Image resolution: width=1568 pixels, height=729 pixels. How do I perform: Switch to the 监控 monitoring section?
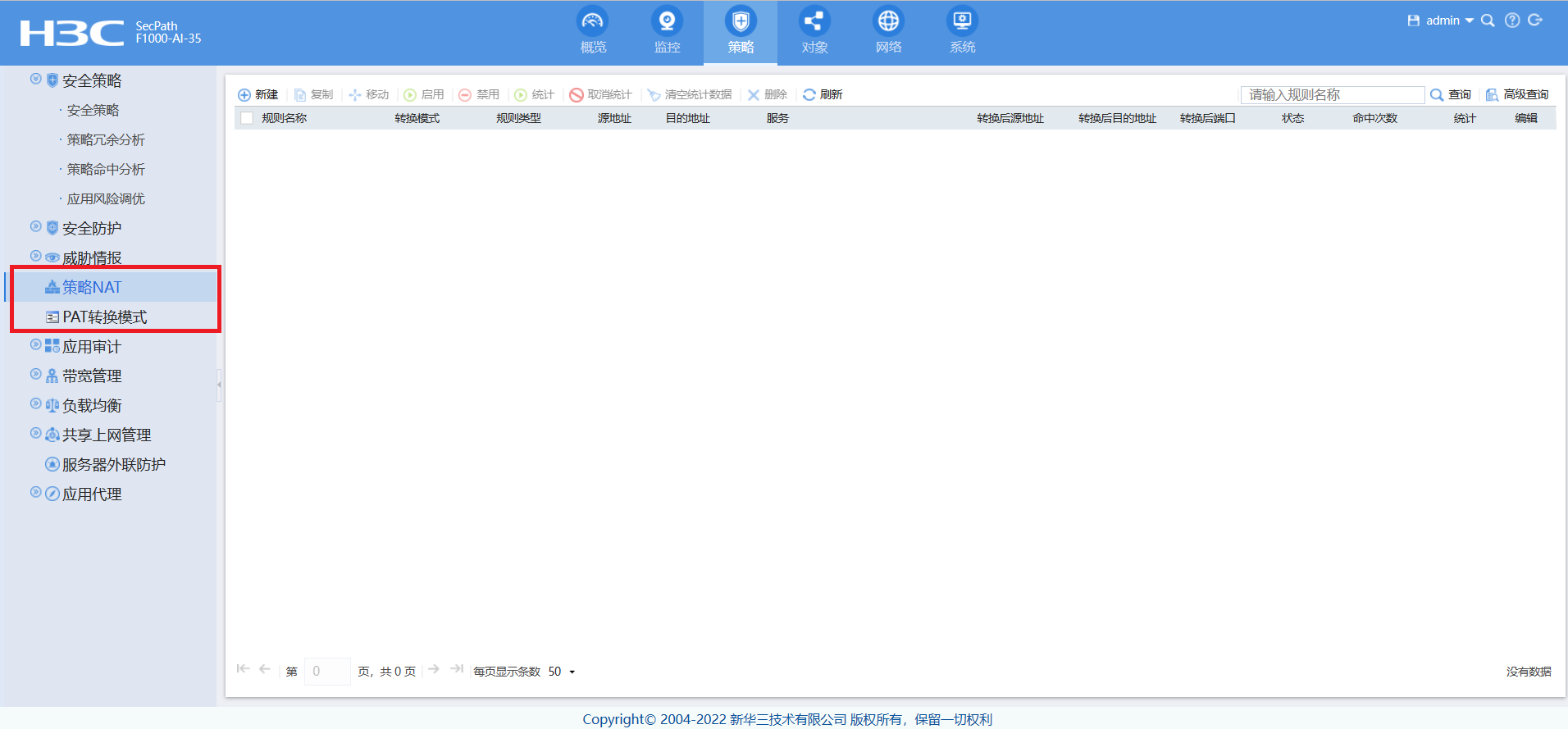(x=667, y=31)
